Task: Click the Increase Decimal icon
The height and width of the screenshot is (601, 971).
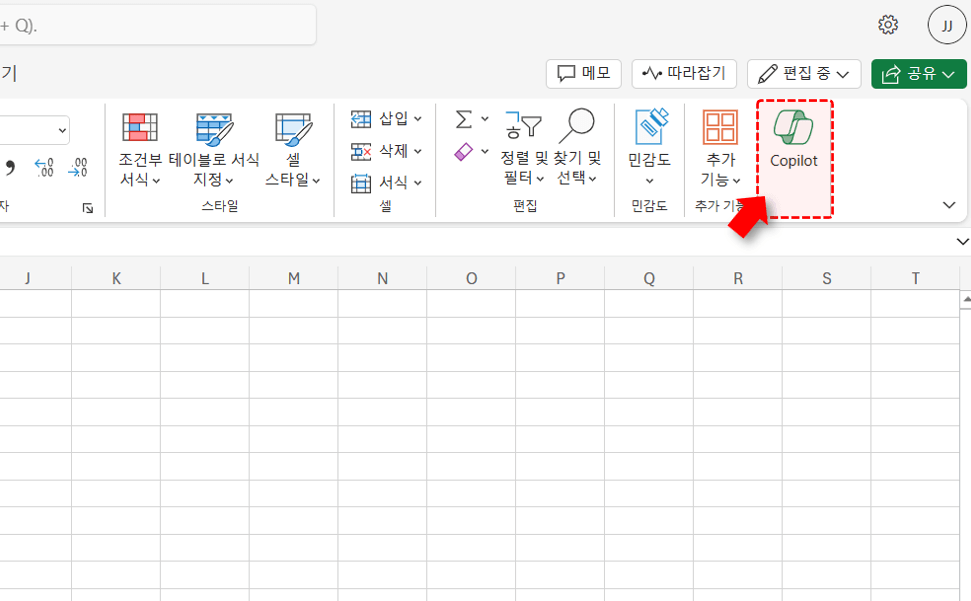Action: point(44,167)
